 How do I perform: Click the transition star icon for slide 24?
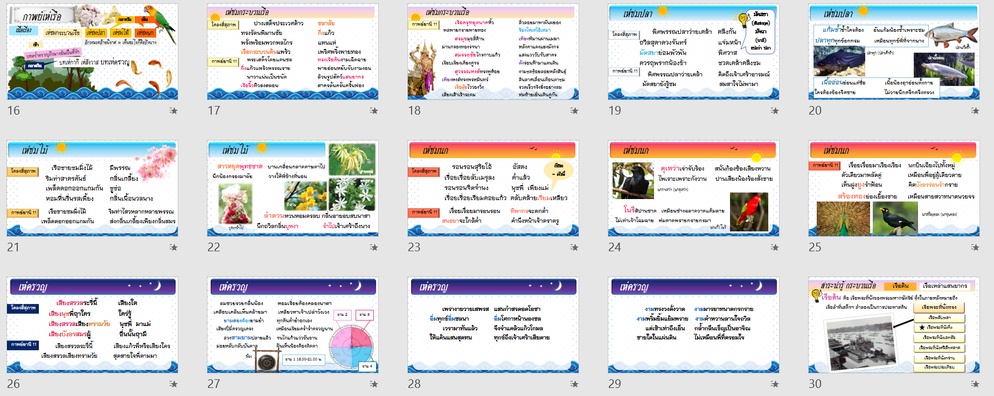(x=775, y=247)
